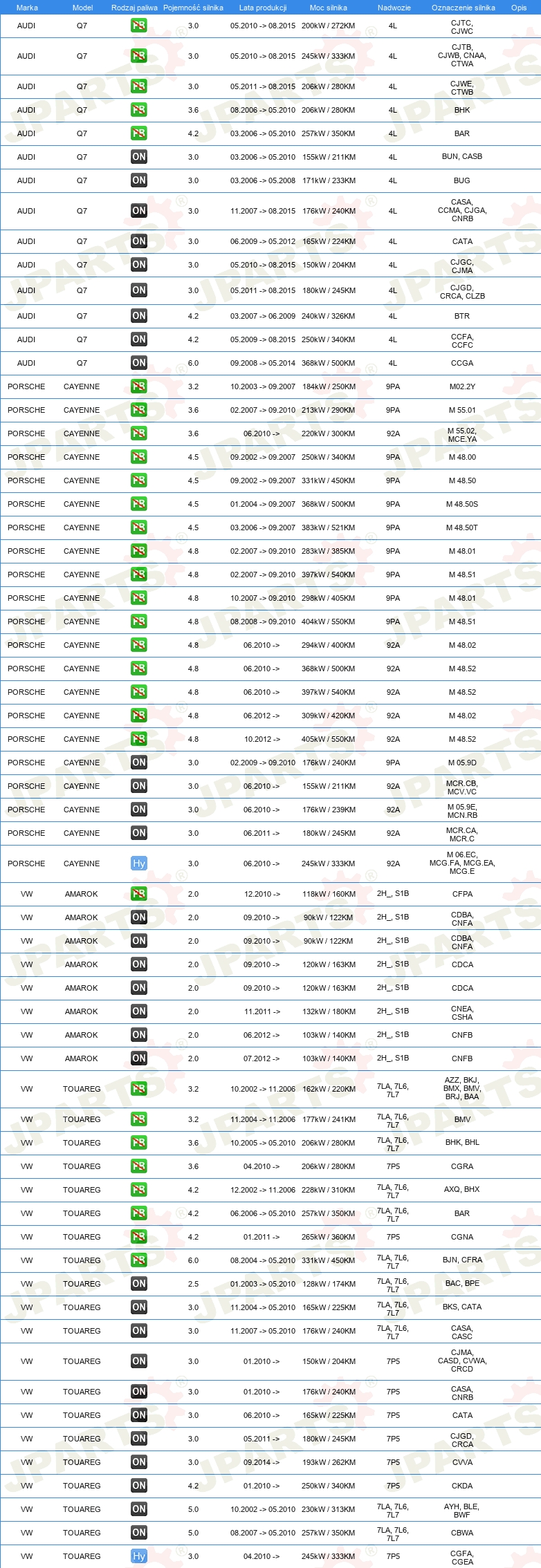Click the Moc silnika column header
This screenshot has width=541, height=1568.
[x=329, y=8]
